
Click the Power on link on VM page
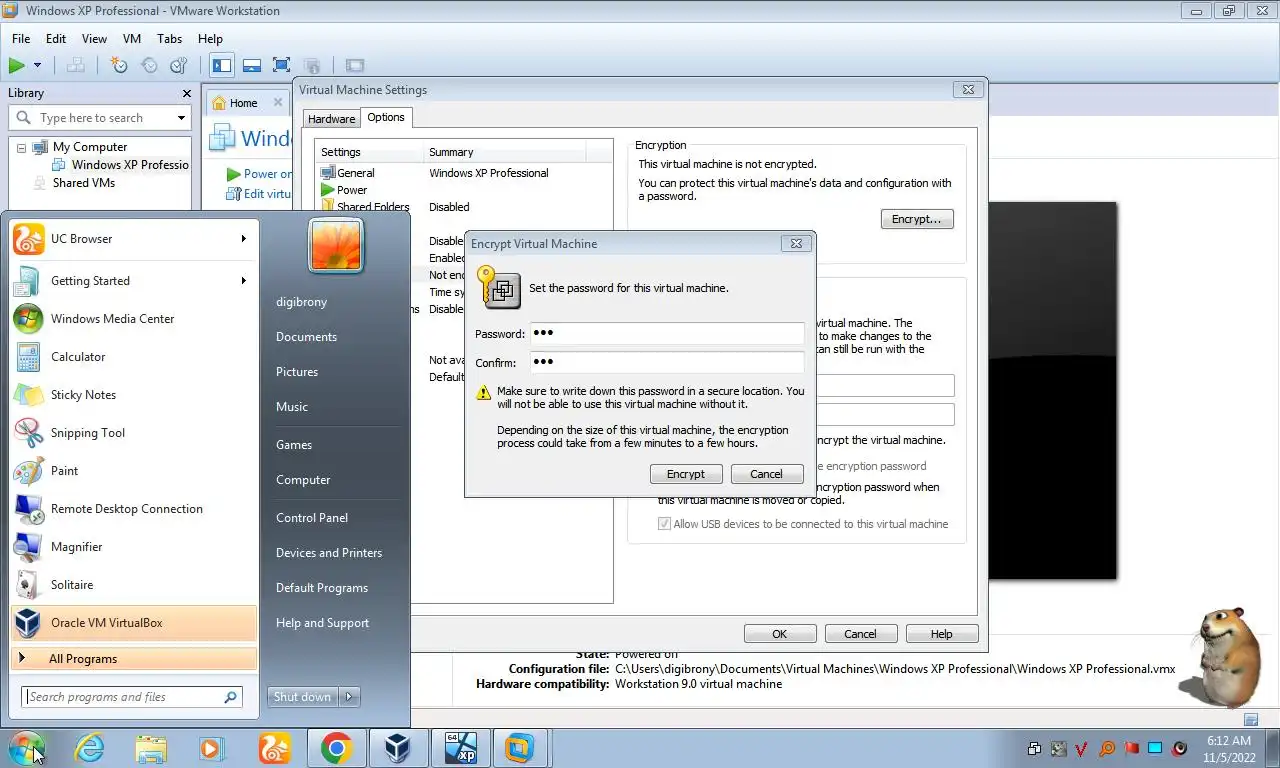pyautogui.click(x=260, y=174)
